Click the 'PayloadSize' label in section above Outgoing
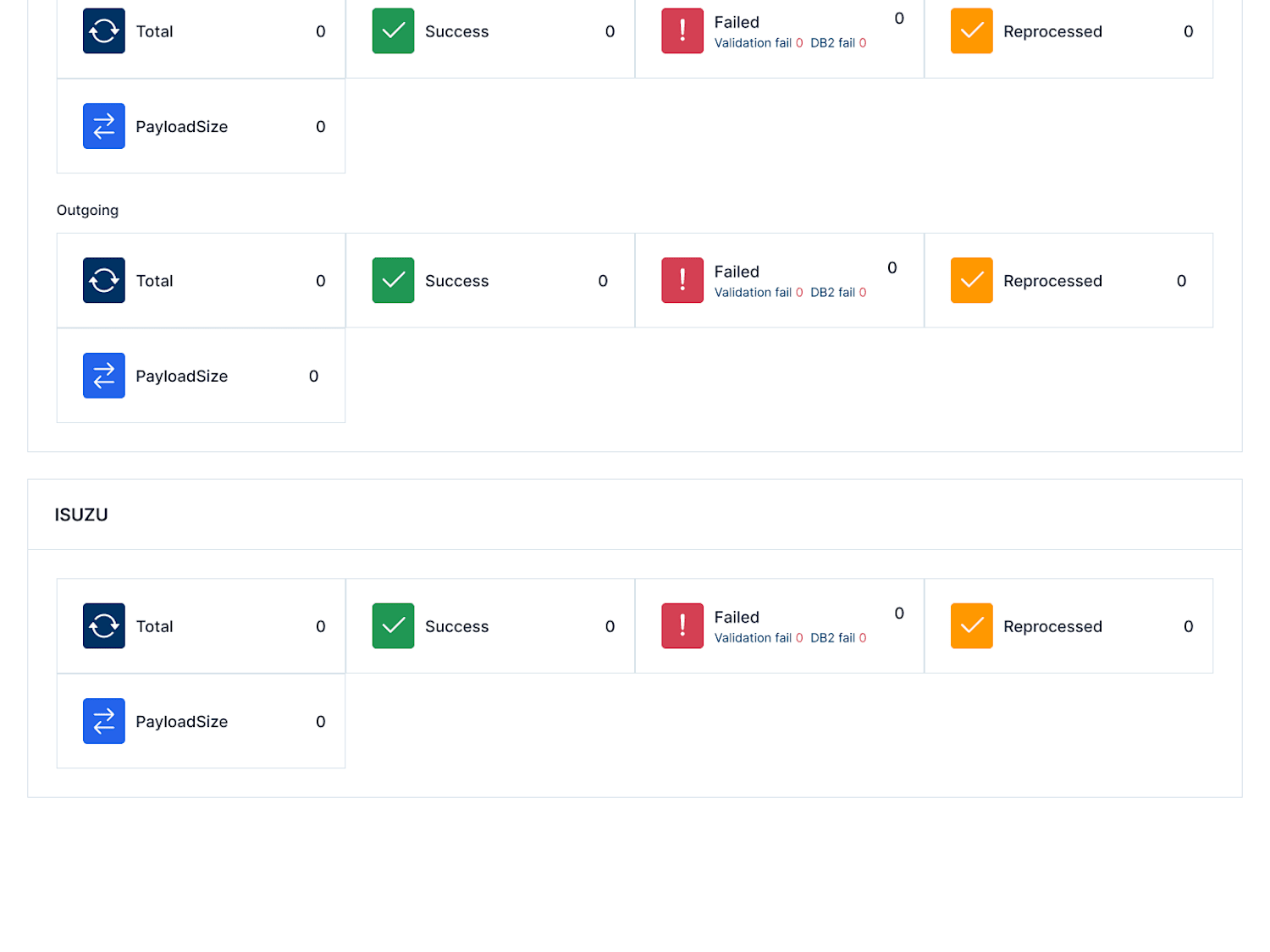This screenshot has height=952, width=1270. (181, 127)
